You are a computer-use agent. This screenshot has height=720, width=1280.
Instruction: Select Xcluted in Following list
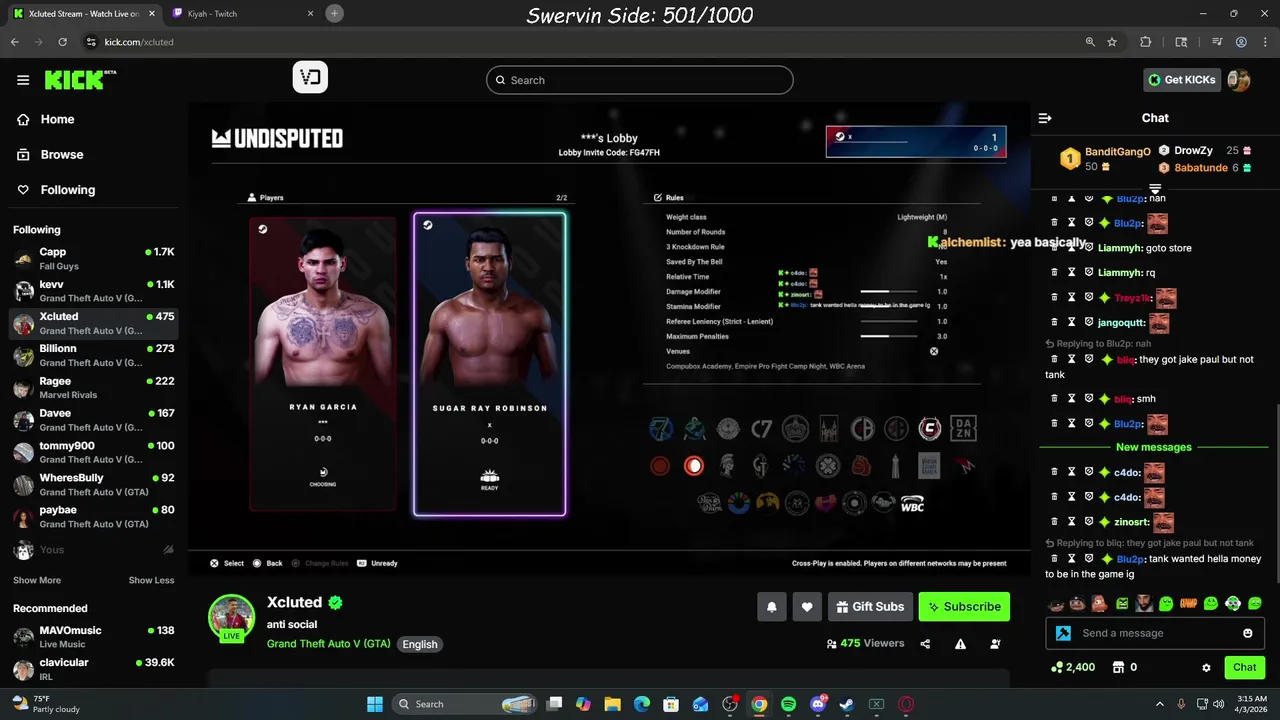[x=94, y=323]
